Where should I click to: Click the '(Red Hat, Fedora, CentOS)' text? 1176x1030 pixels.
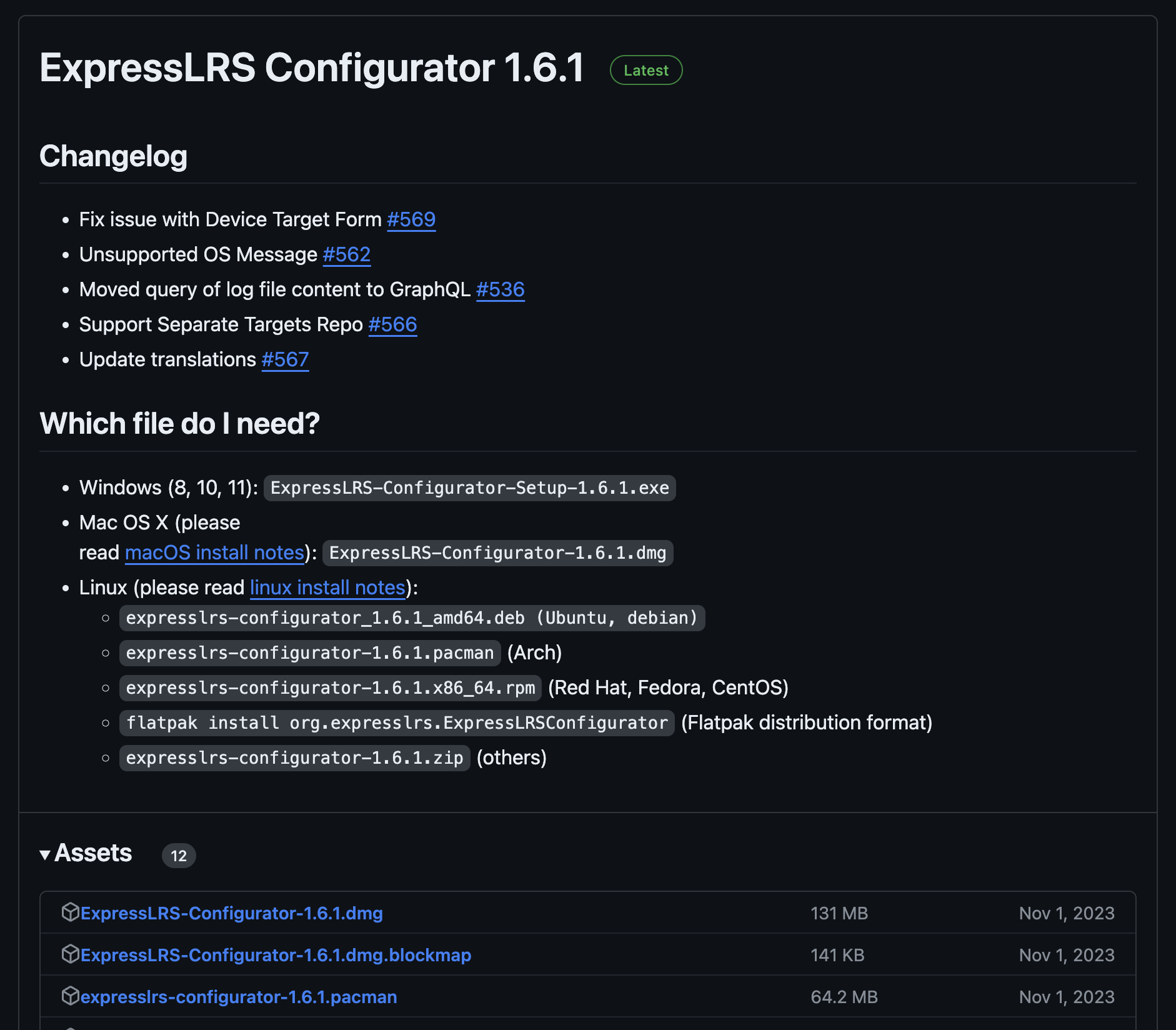pos(668,687)
